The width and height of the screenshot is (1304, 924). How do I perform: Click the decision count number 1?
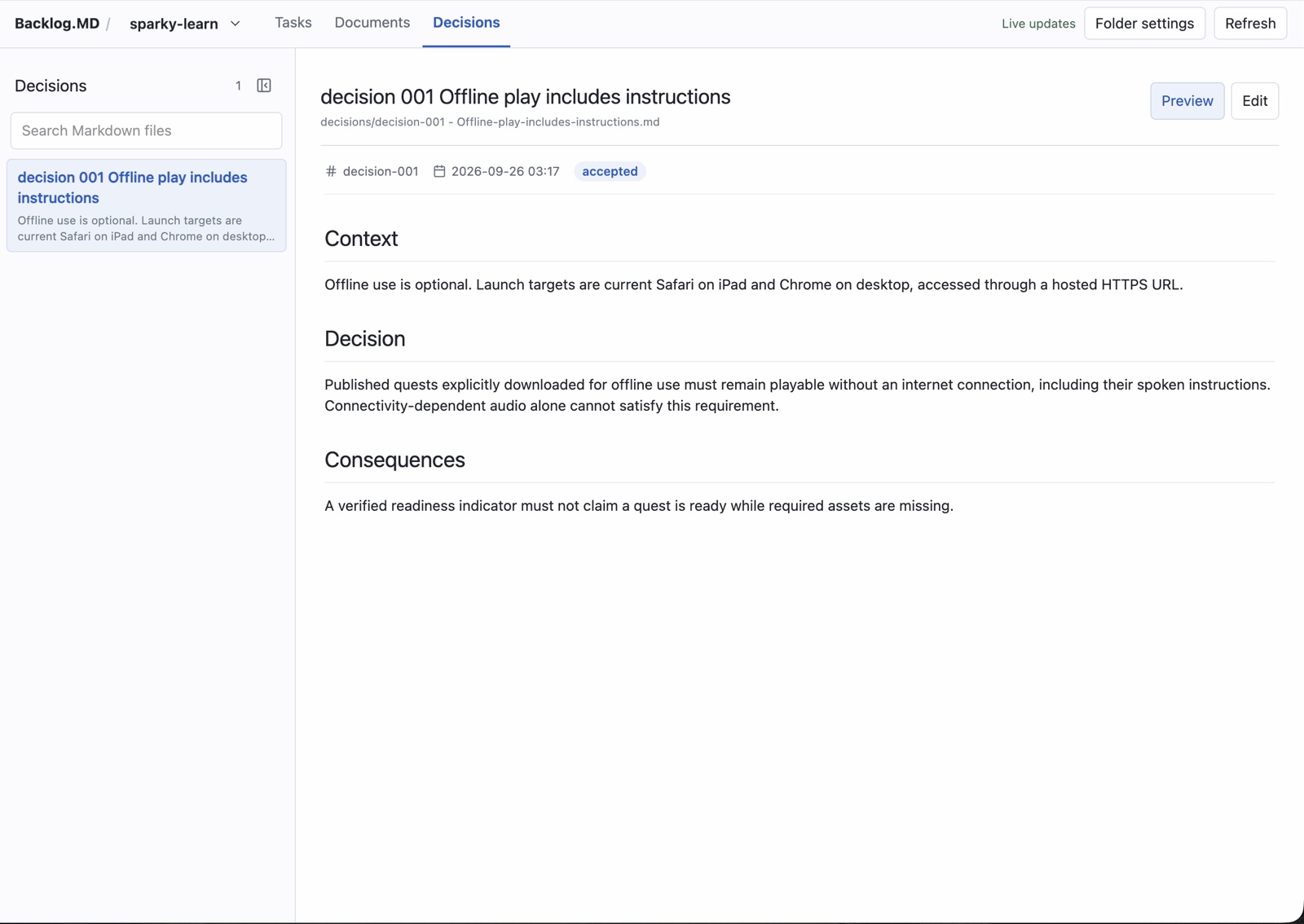pyautogui.click(x=238, y=86)
